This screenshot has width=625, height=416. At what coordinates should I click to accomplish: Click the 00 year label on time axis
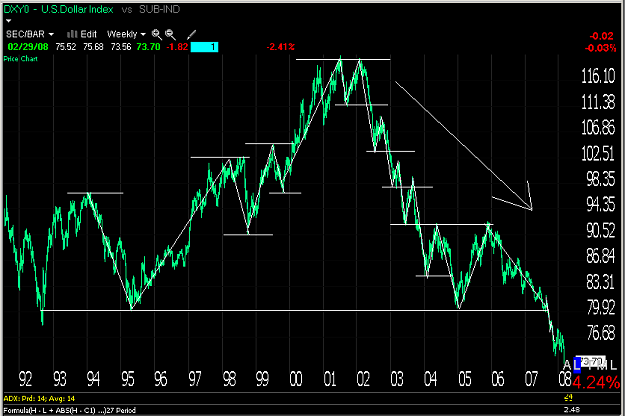coord(296,379)
